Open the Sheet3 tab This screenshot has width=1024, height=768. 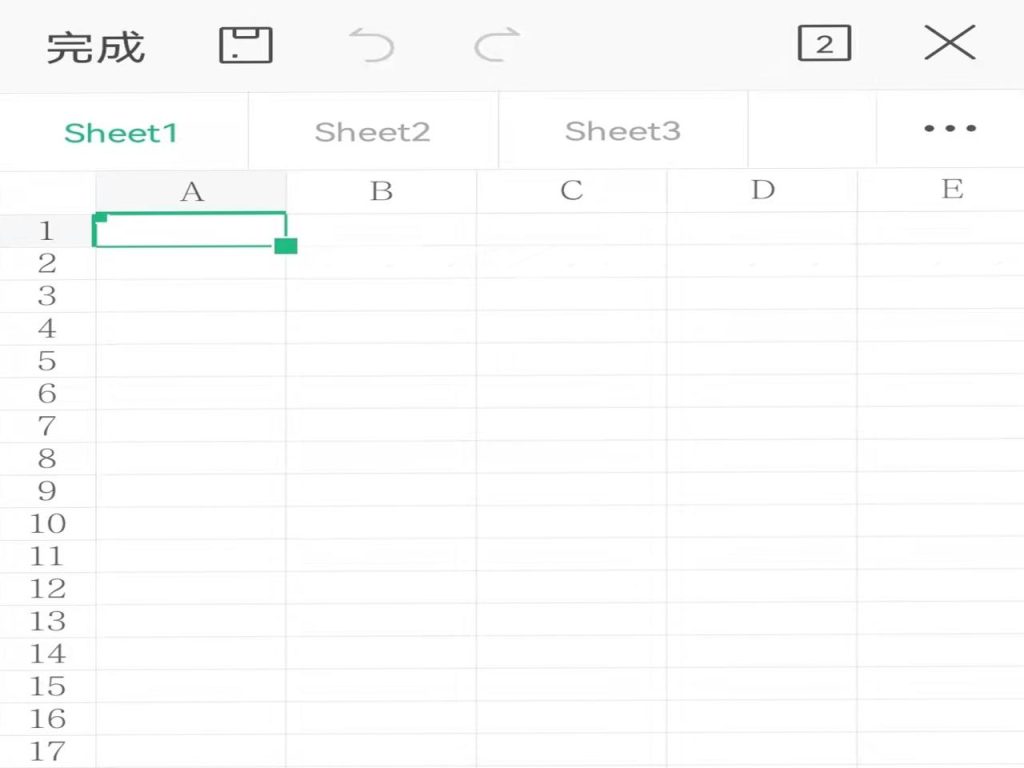point(622,131)
